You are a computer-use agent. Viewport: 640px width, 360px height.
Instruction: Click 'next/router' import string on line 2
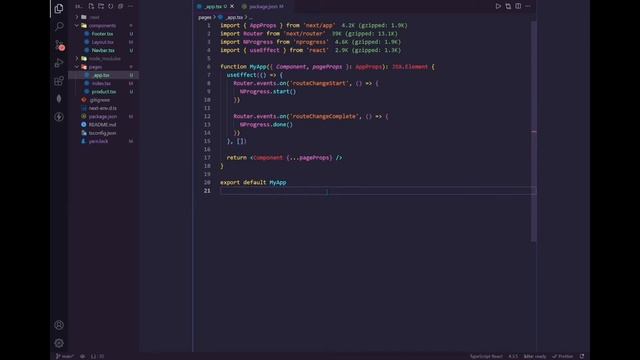[x=305, y=34]
